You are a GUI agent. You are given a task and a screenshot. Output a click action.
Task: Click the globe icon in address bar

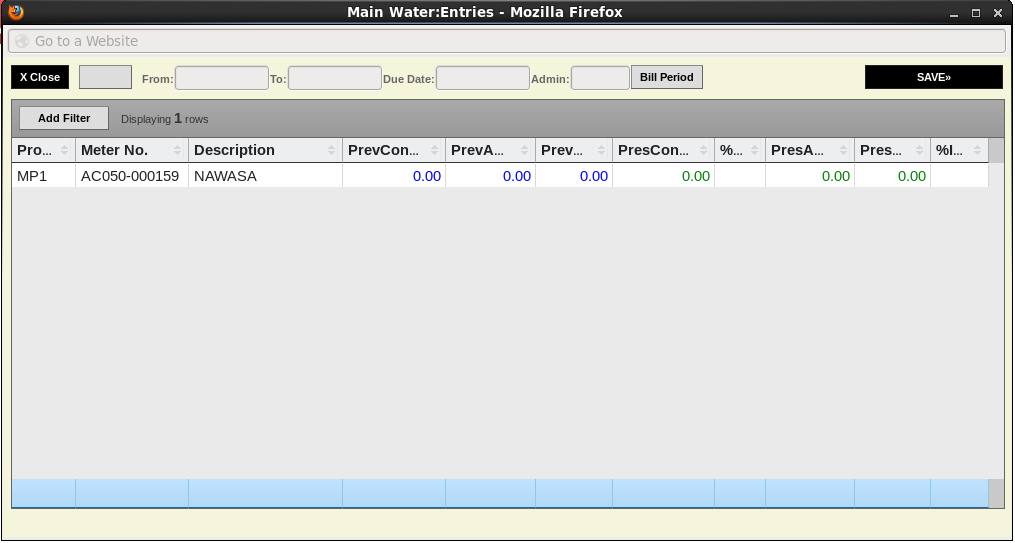(22, 41)
